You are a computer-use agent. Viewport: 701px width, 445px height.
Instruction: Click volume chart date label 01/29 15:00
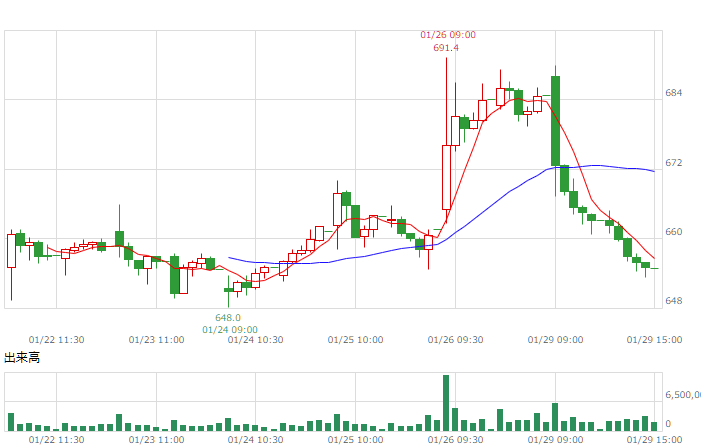point(655,440)
